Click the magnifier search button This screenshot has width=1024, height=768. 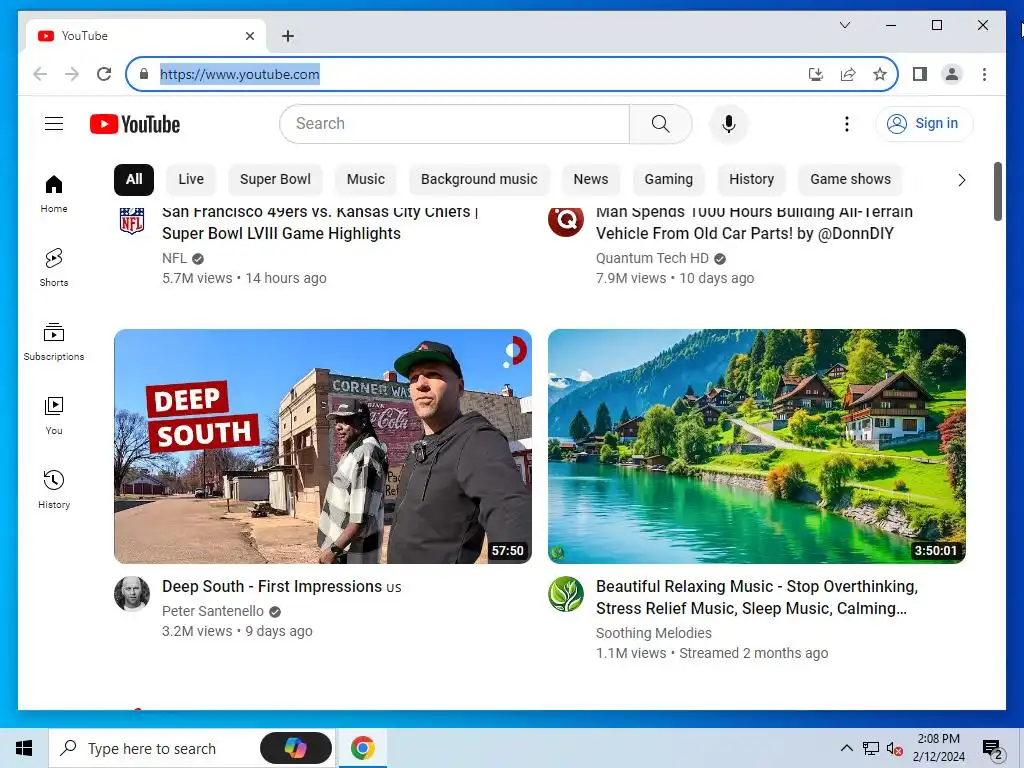coord(660,124)
